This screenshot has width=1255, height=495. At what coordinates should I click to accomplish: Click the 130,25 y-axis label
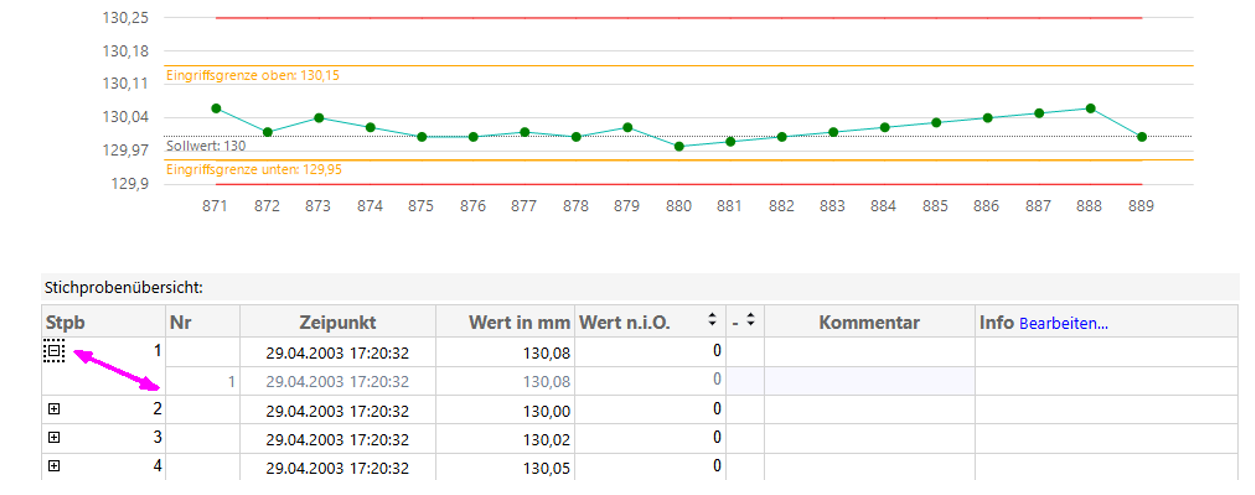[126, 18]
